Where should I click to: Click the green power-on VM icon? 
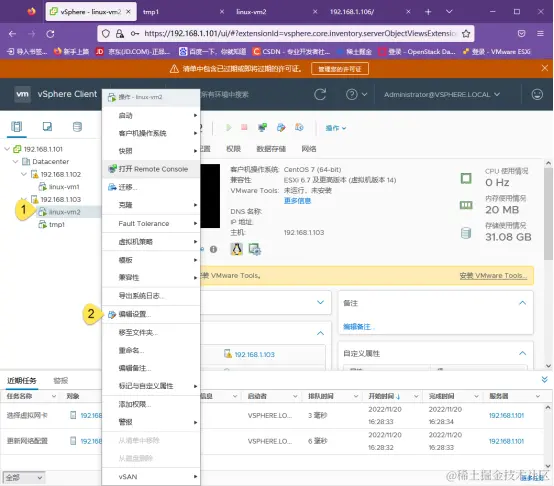coord(229,127)
